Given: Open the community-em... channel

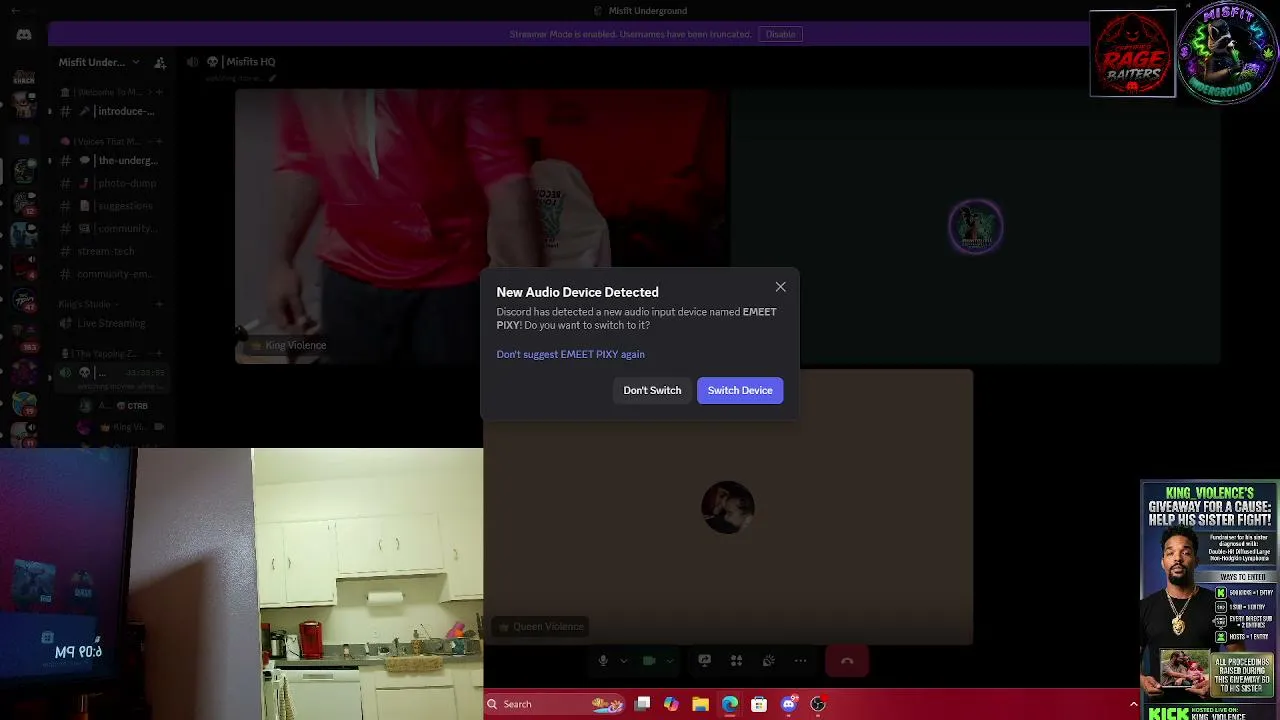Looking at the screenshot, I should click(110, 273).
